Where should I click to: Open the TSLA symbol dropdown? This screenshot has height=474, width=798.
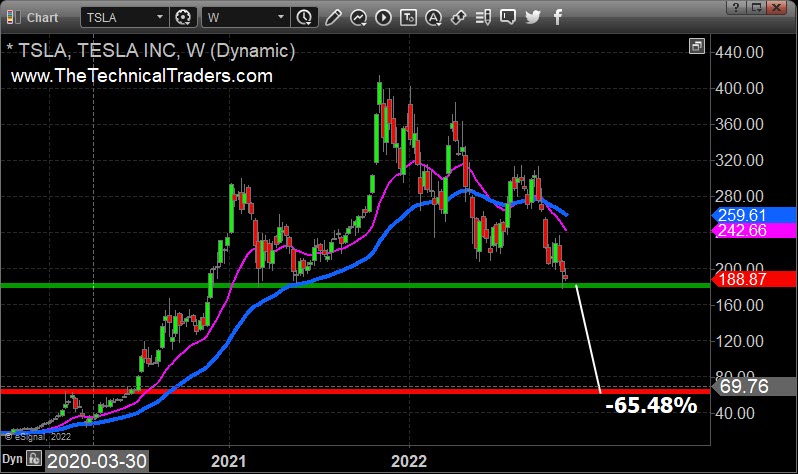point(160,17)
